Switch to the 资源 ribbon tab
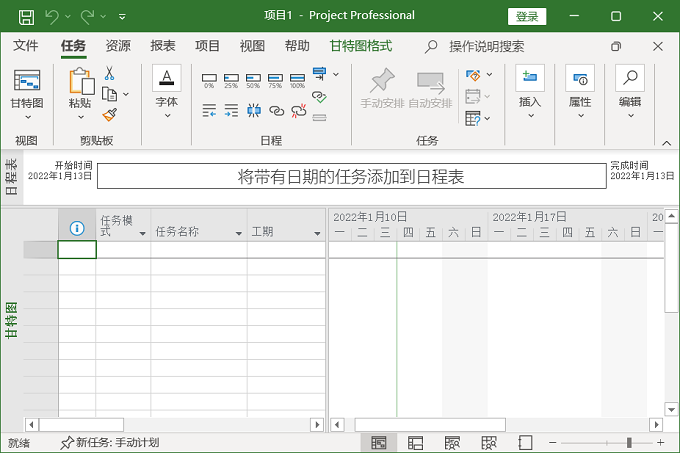 [x=118, y=46]
